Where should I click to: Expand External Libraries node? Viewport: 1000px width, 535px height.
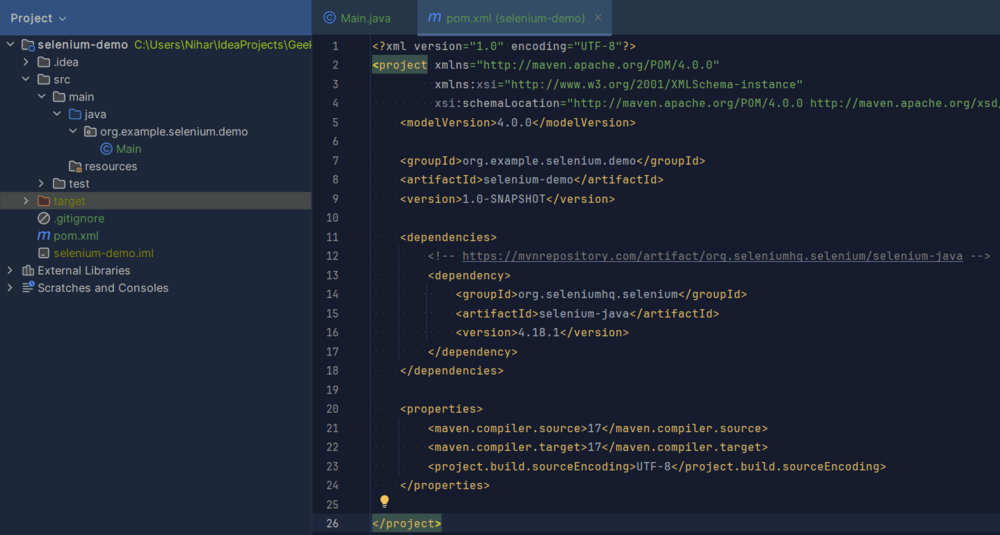coord(10,270)
